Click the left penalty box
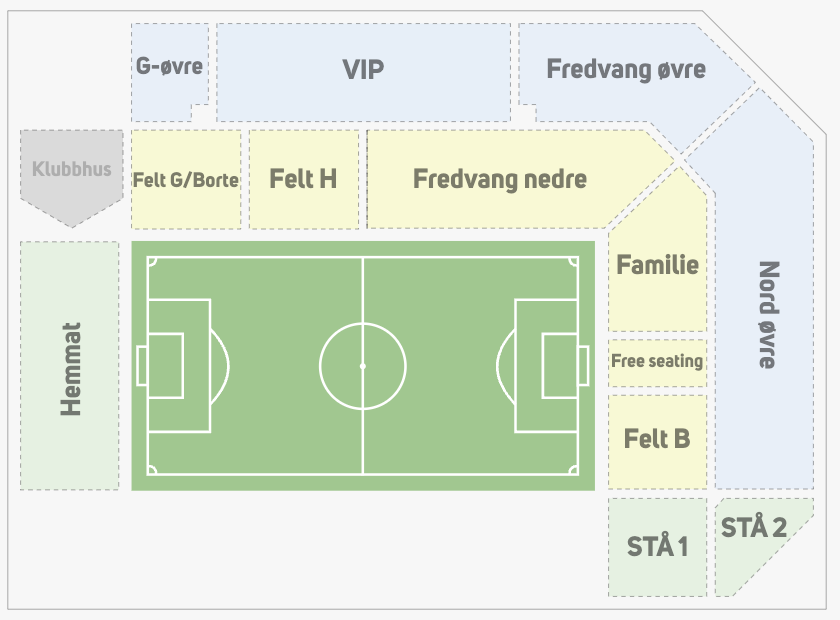The width and height of the screenshot is (840, 620). pyautogui.click(x=179, y=365)
